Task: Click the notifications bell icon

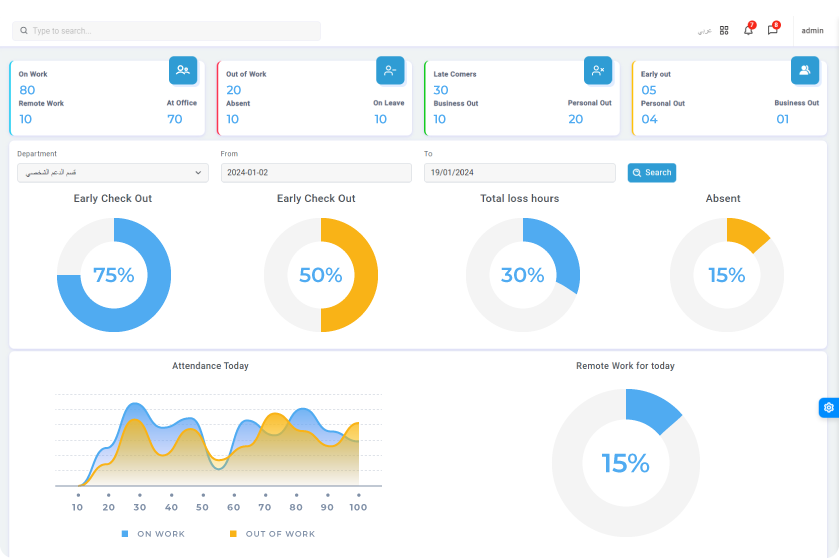Action: (x=748, y=30)
